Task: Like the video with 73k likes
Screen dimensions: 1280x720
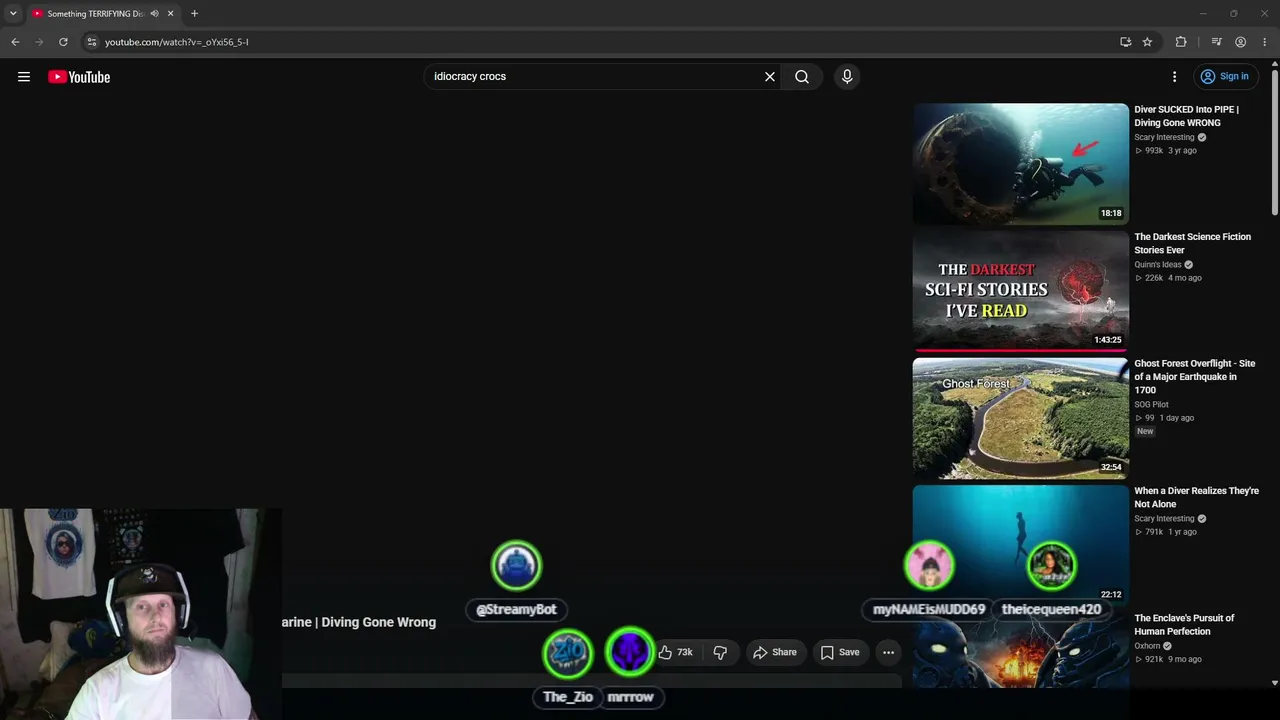Action: tap(675, 652)
